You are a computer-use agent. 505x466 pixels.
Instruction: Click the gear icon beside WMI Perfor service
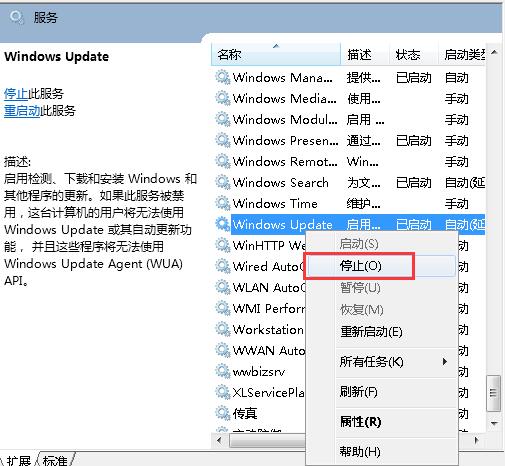tap(222, 308)
